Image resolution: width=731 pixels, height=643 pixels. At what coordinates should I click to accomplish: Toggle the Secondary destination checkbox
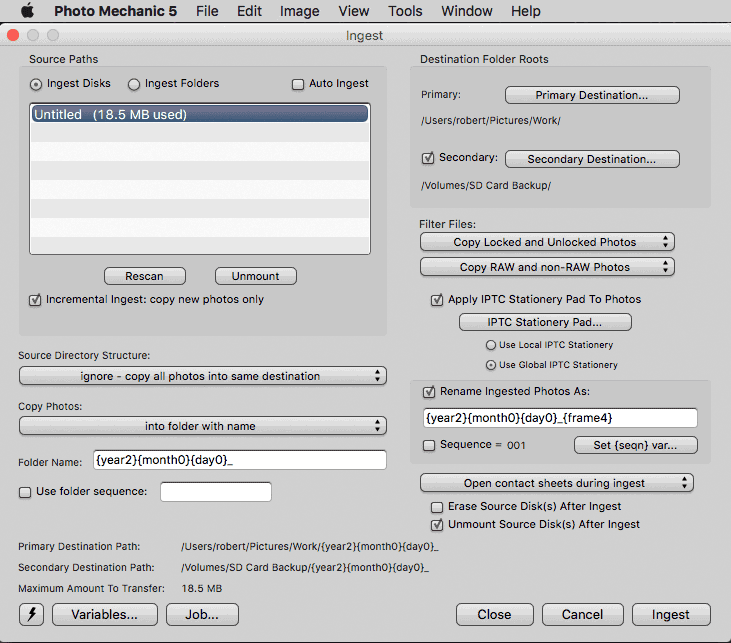pyautogui.click(x=428, y=158)
